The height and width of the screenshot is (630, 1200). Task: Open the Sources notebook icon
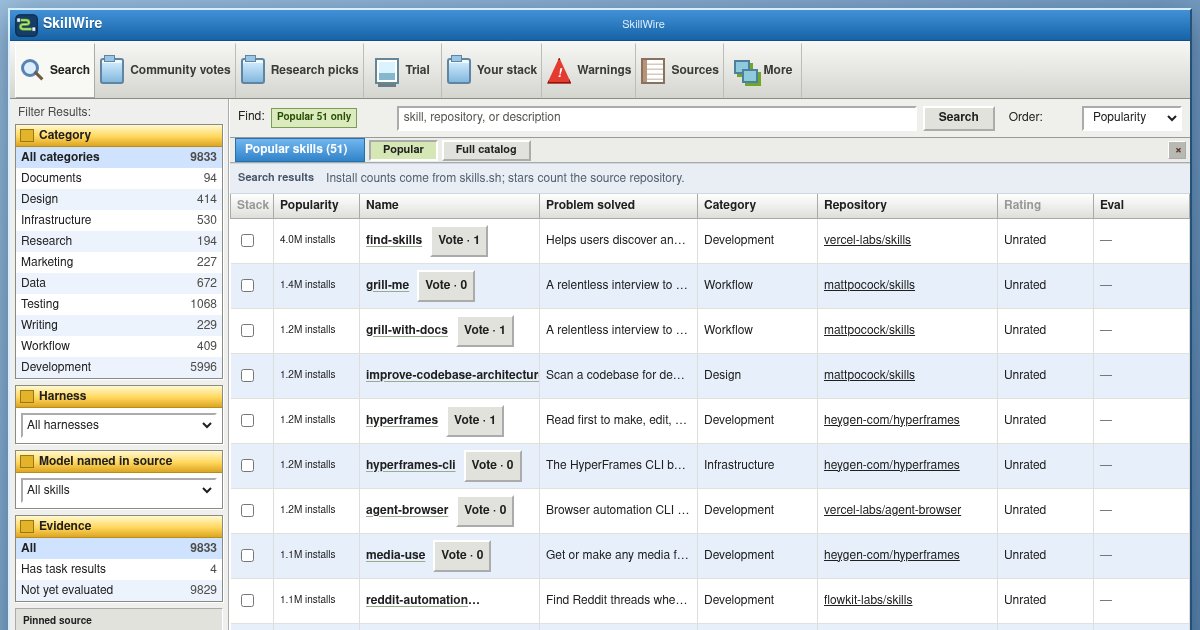pos(653,70)
